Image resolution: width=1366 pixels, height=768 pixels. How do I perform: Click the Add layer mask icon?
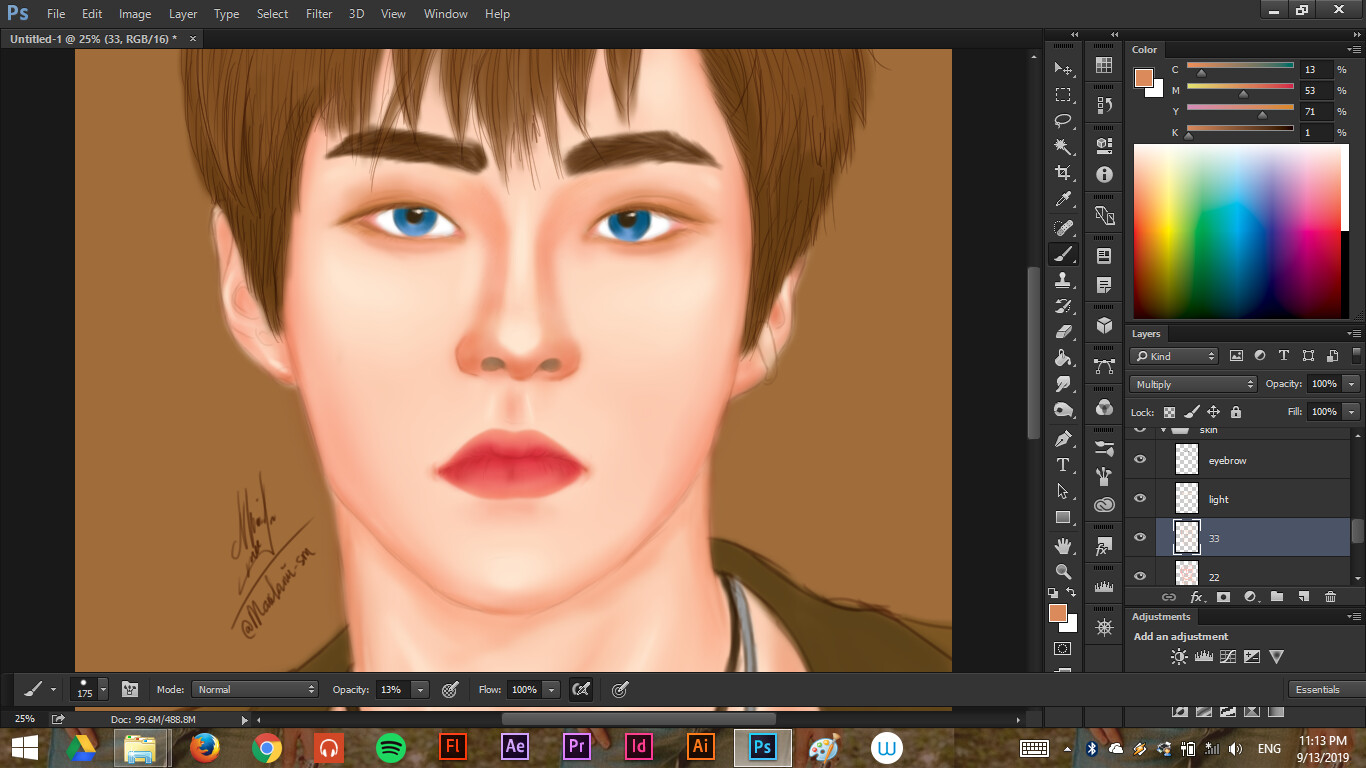(1223, 597)
